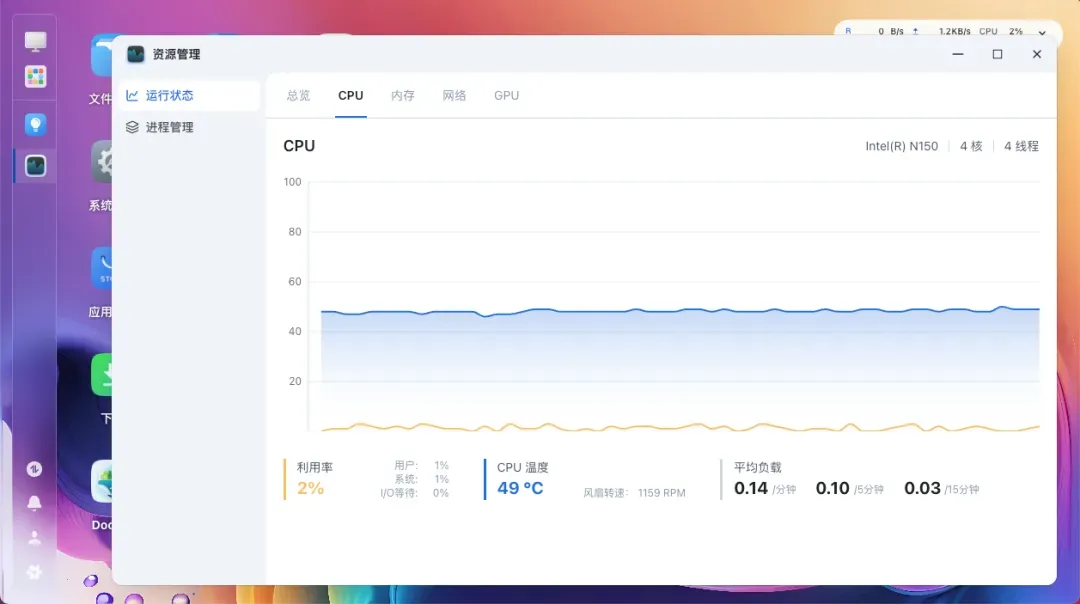Click the 4 核 core count label
This screenshot has height=604, width=1080.
point(971,146)
